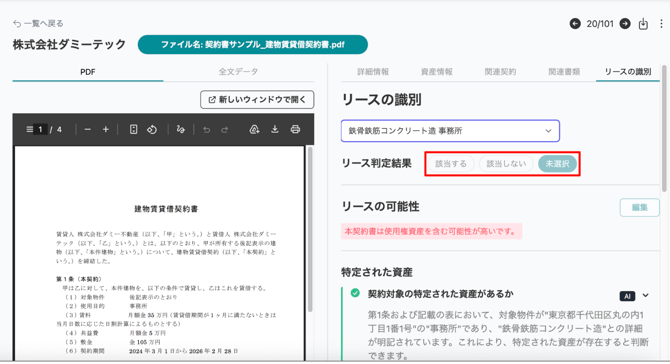This screenshot has width=670, height=364.
Task: Click the red 本契約書は使用権資産 notice
Action: click(431, 231)
